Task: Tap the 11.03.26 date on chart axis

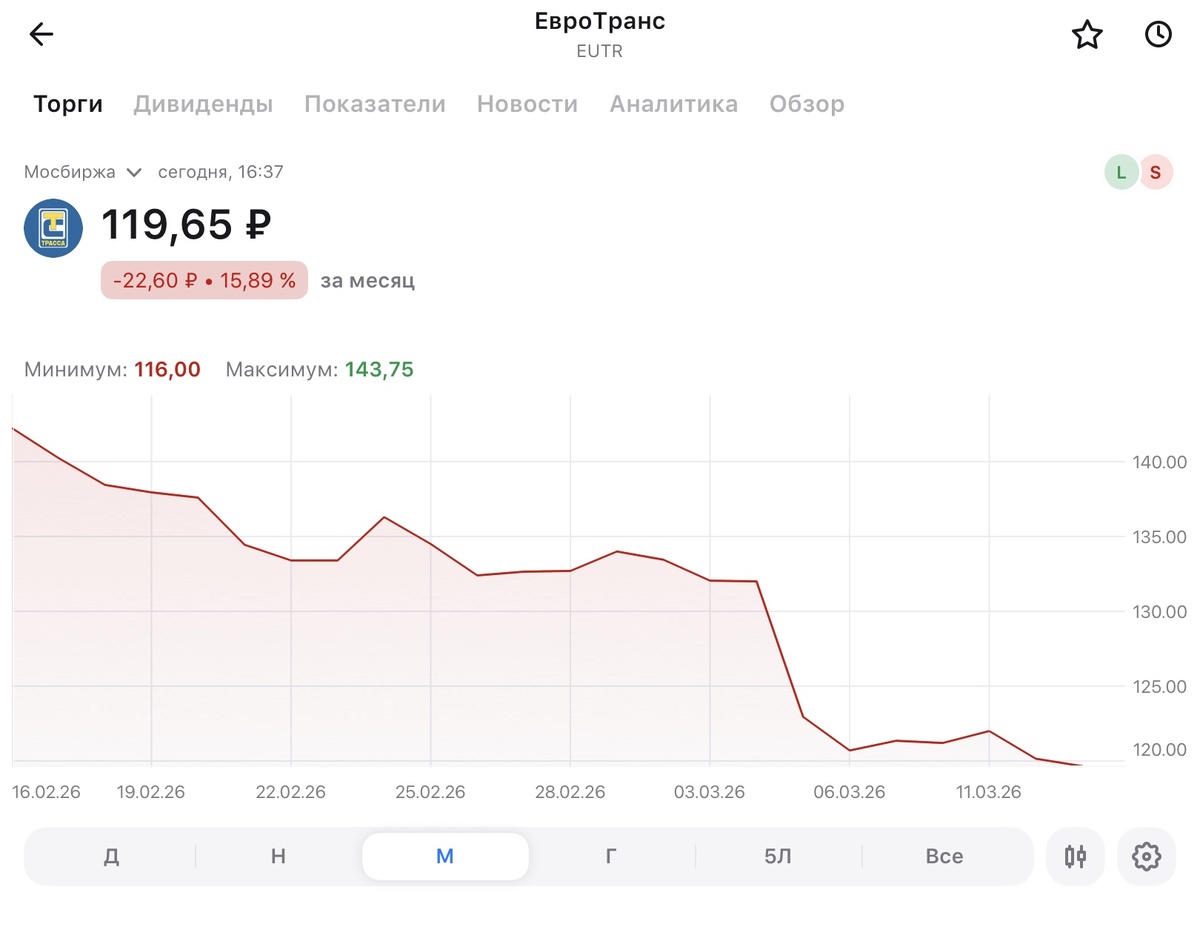Action: 989,792
